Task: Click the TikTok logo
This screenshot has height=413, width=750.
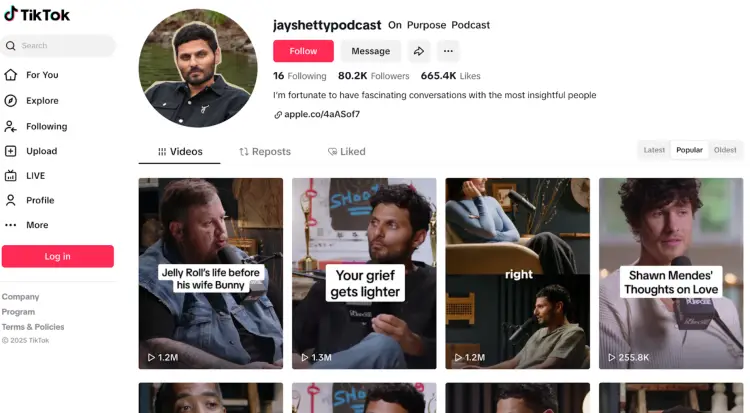Action: click(37, 14)
